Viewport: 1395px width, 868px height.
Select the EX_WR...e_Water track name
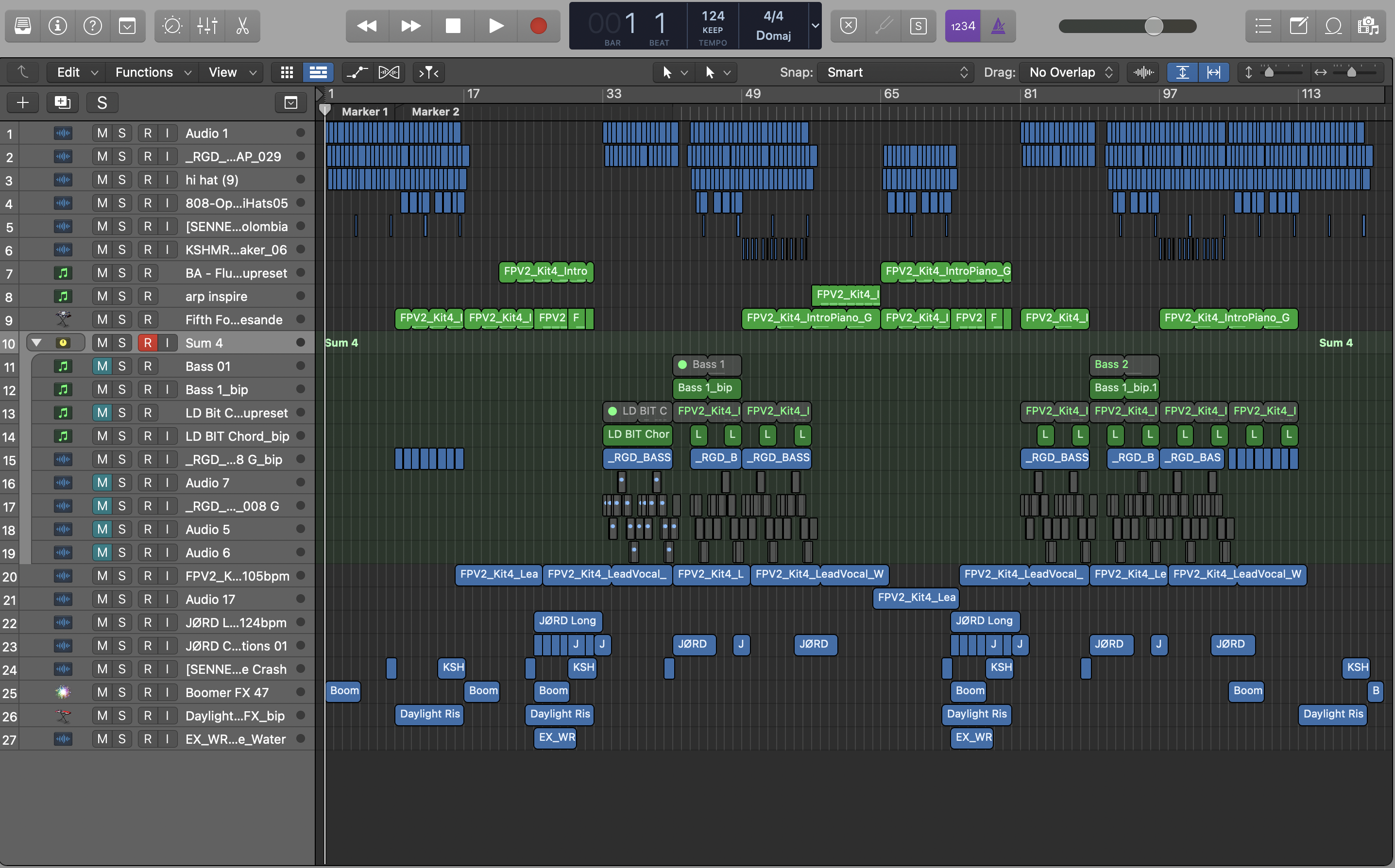coord(236,739)
